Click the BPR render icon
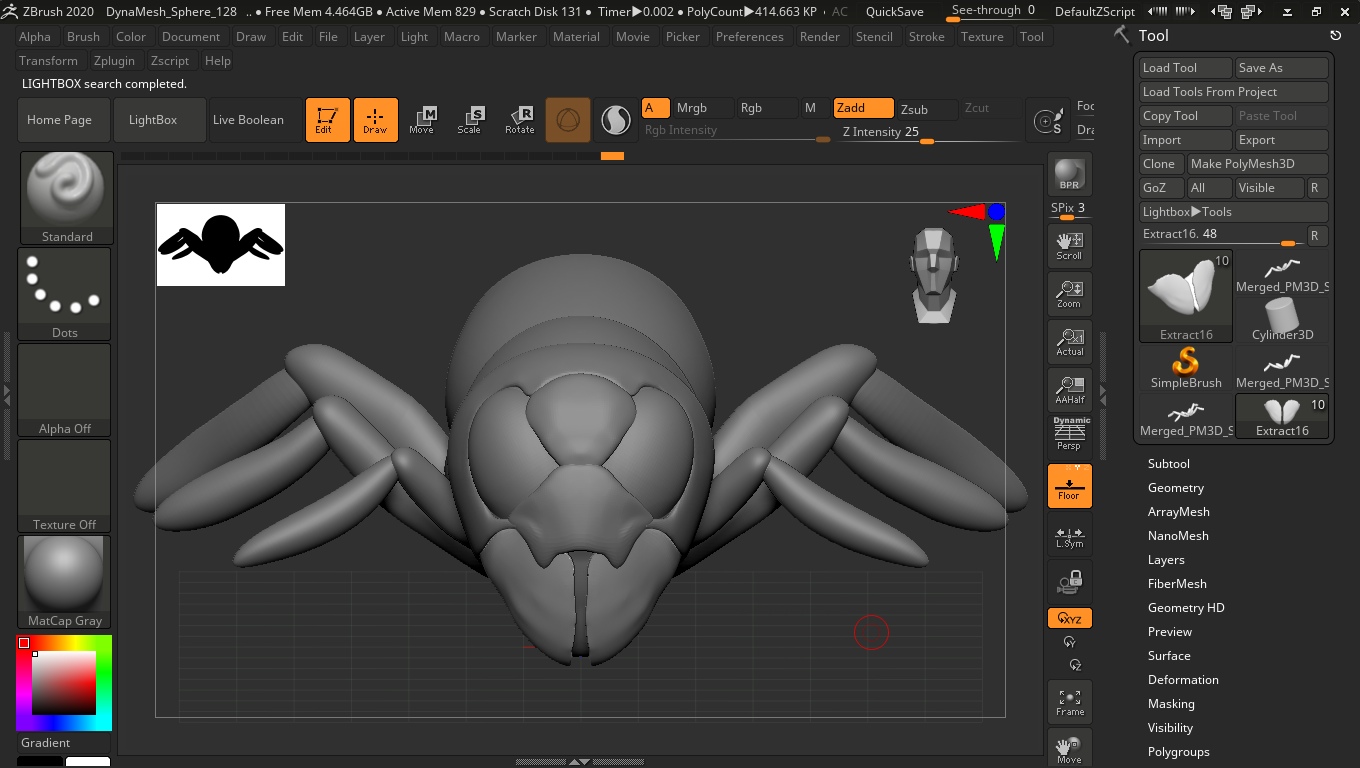Image resolution: width=1360 pixels, height=768 pixels. 1069,175
